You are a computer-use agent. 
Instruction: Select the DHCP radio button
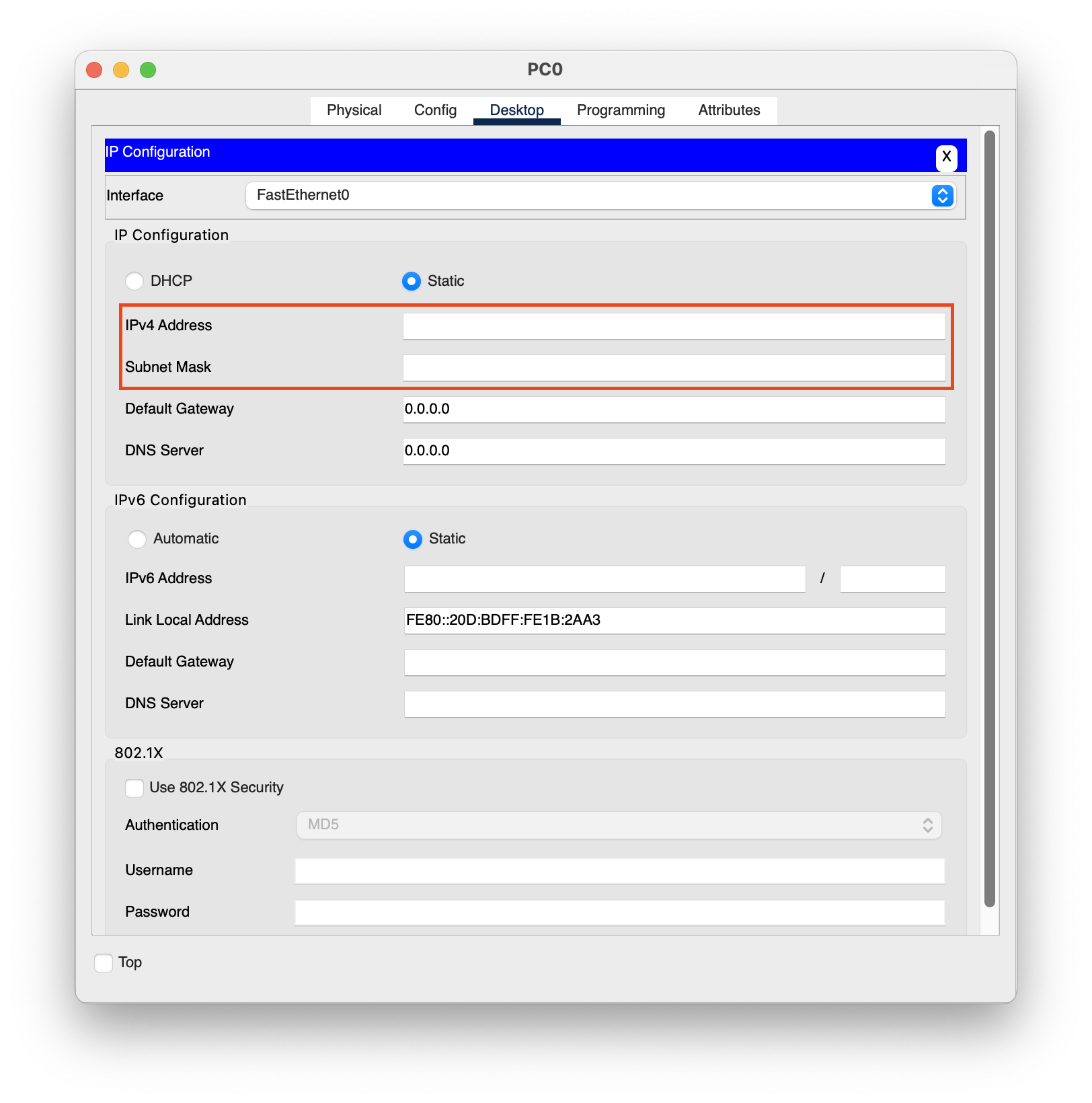click(x=134, y=281)
